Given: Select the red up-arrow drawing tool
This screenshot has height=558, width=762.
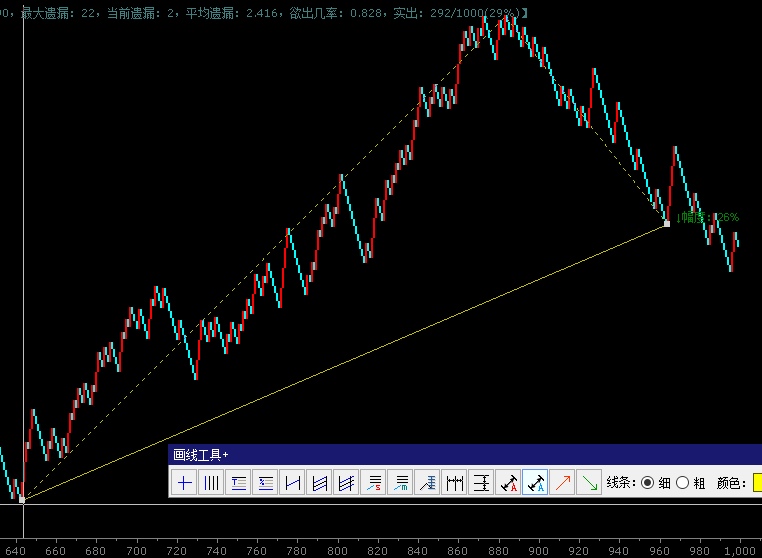Looking at the screenshot, I should point(562,483).
